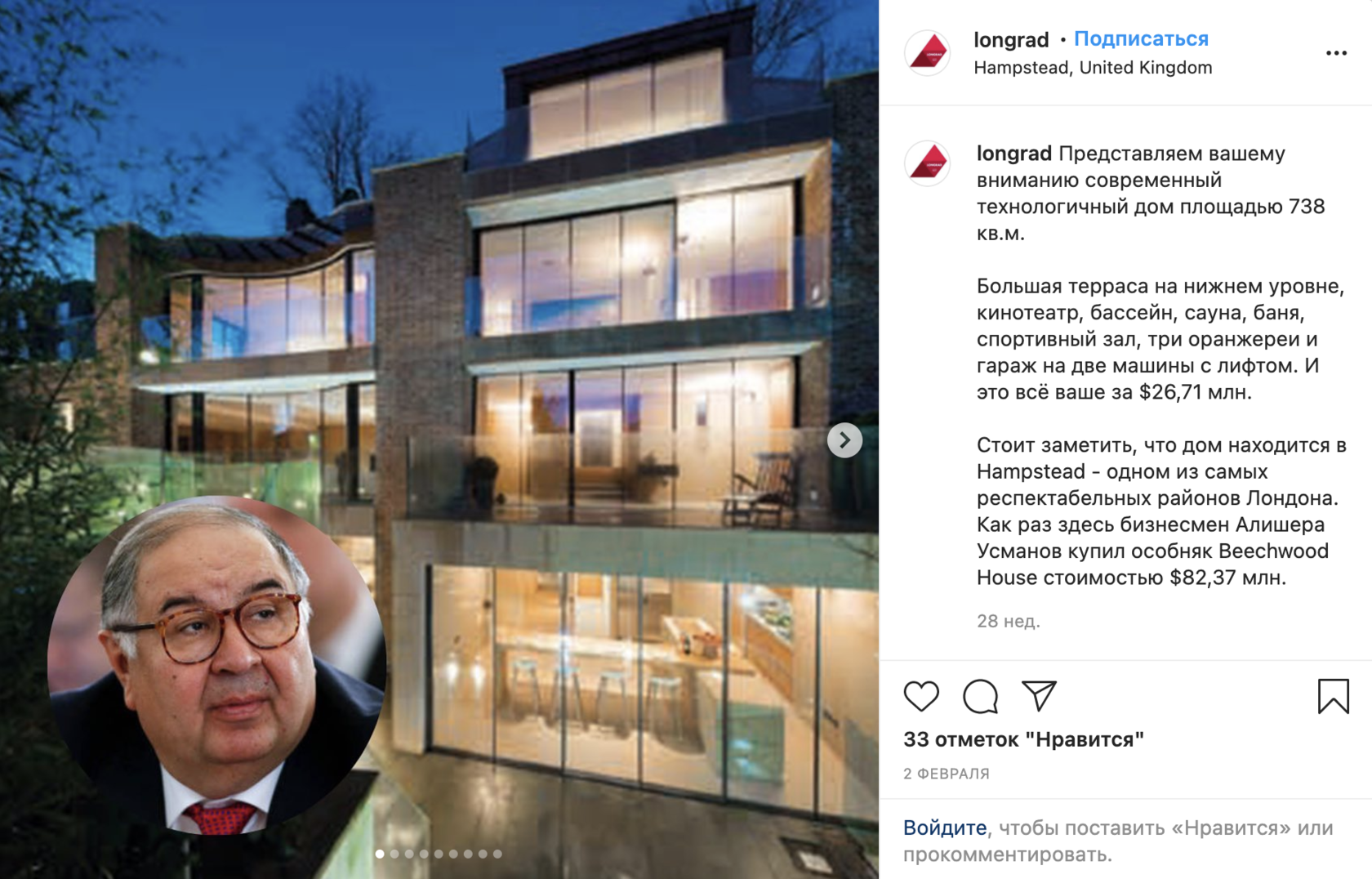Select the first carousel dot indicator
Viewport: 1372px width, 879px height.
[380, 854]
